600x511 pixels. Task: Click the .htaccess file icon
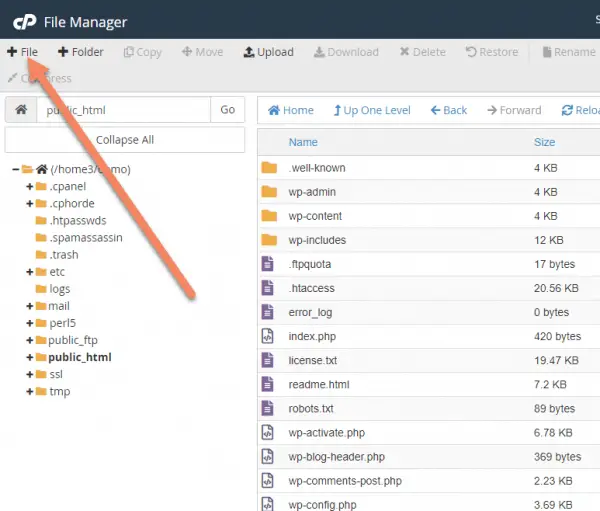(267, 288)
